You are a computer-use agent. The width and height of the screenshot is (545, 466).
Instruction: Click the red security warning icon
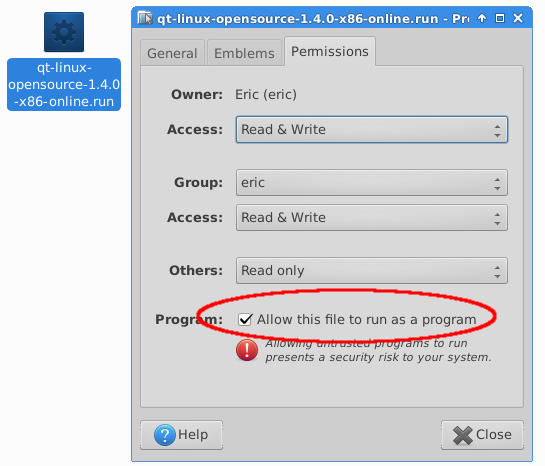click(x=247, y=350)
